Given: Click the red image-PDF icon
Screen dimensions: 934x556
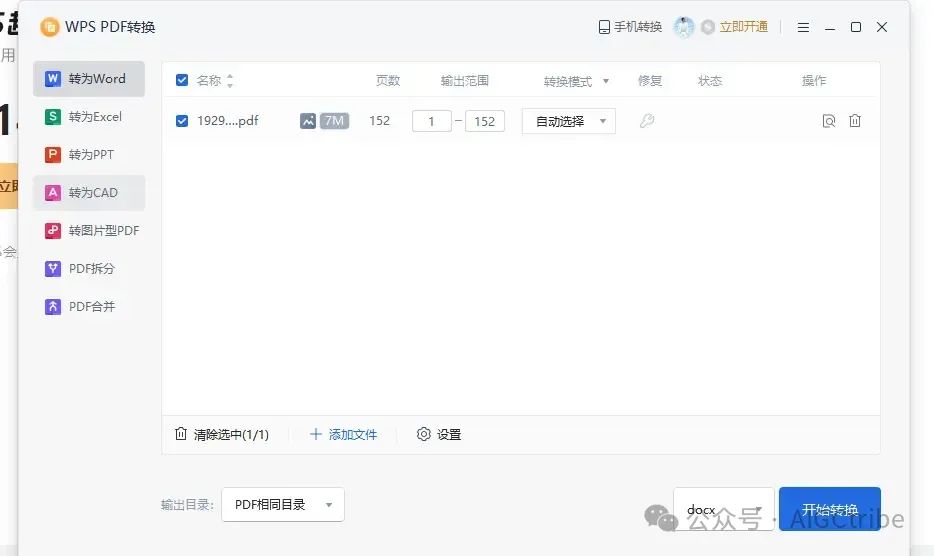Looking at the screenshot, I should tap(53, 231).
